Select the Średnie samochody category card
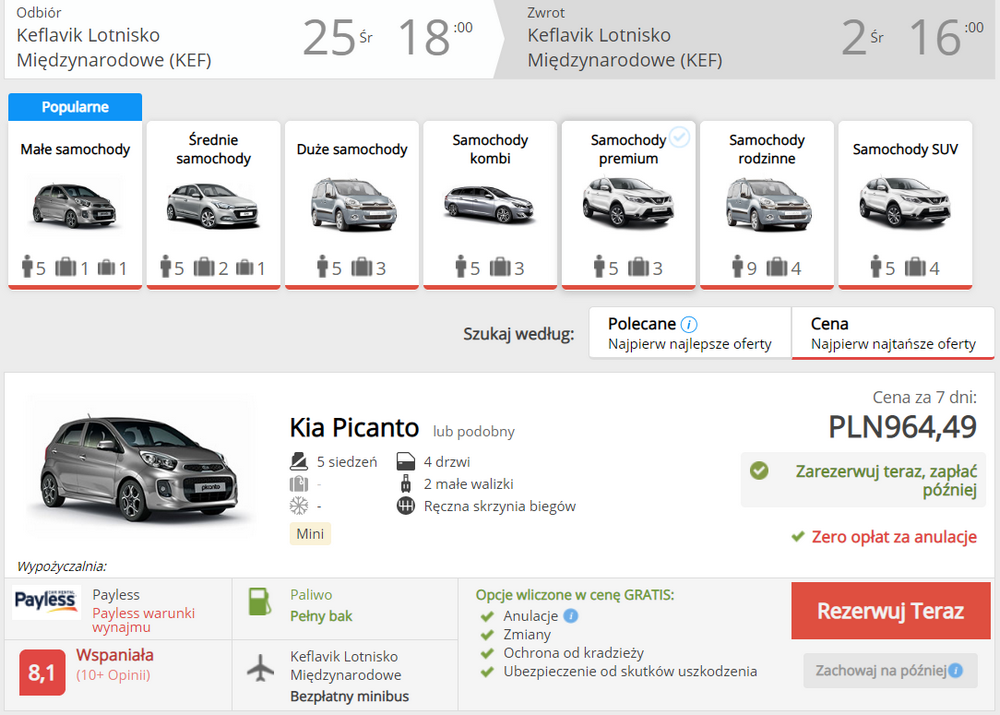This screenshot has height=715, width=1000. click(x=213, y=205)
